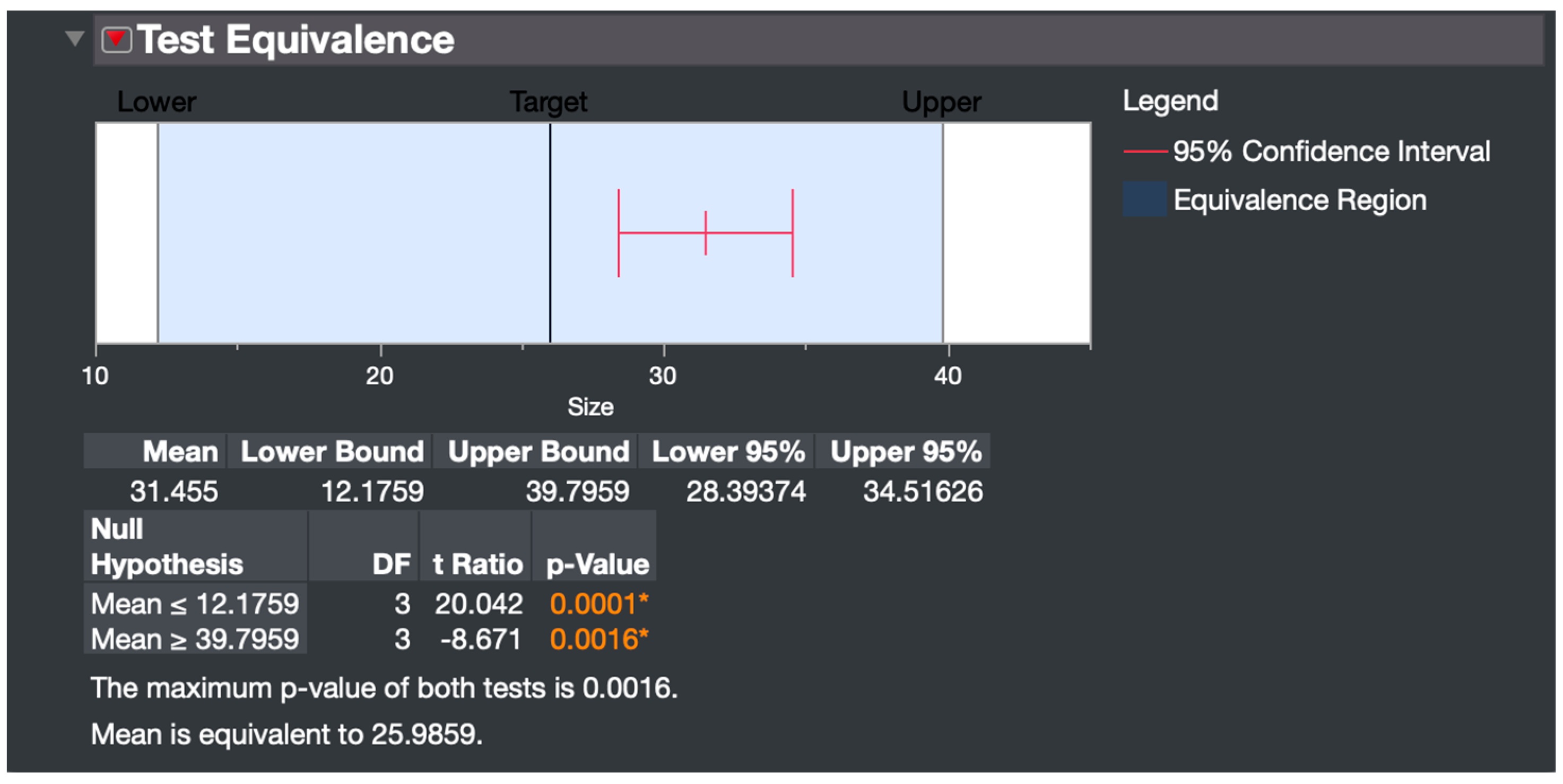Click the Size axis label
1563x784 pixels.
coord(590,406)
